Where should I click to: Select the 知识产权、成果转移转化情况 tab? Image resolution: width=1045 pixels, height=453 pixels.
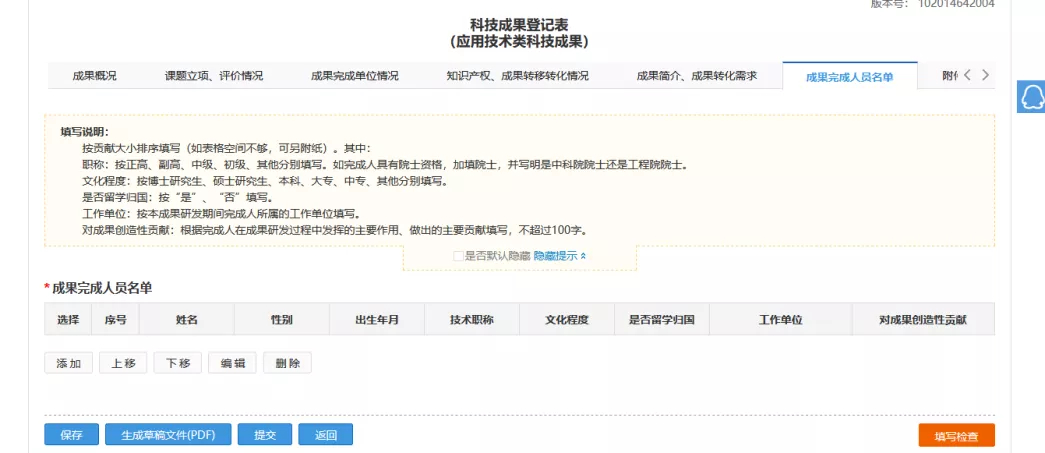point(518,76)
